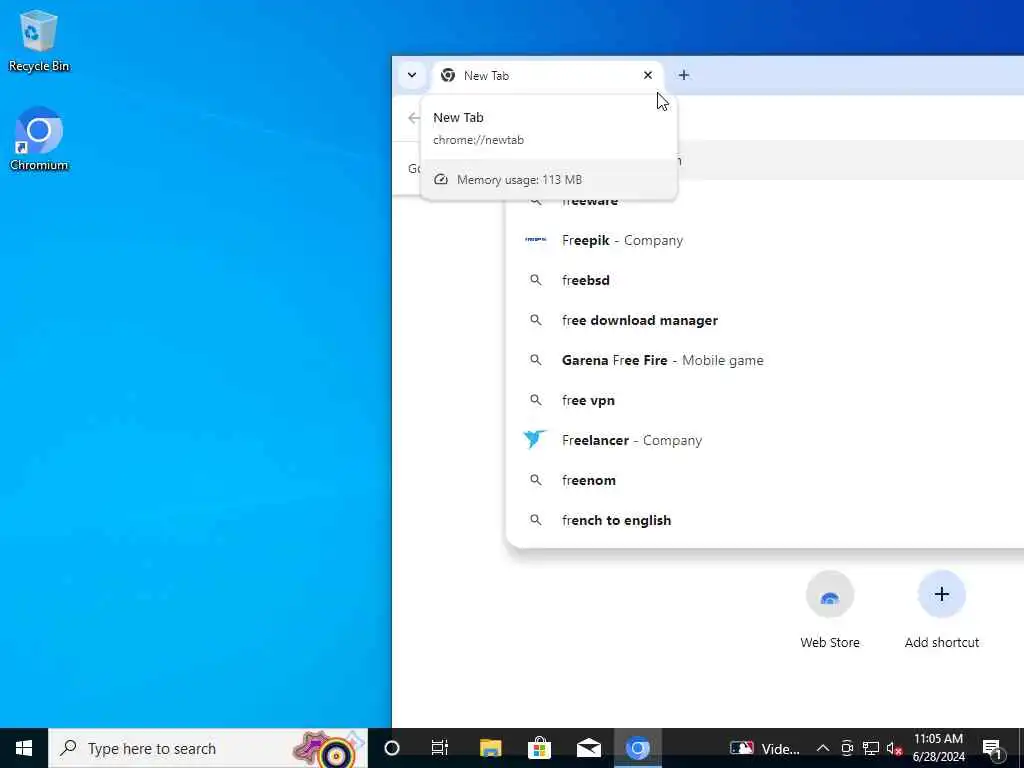Select the Chromium desktop shortcut
Viewport: 1024px width, 768px height.
click(39, 139)
